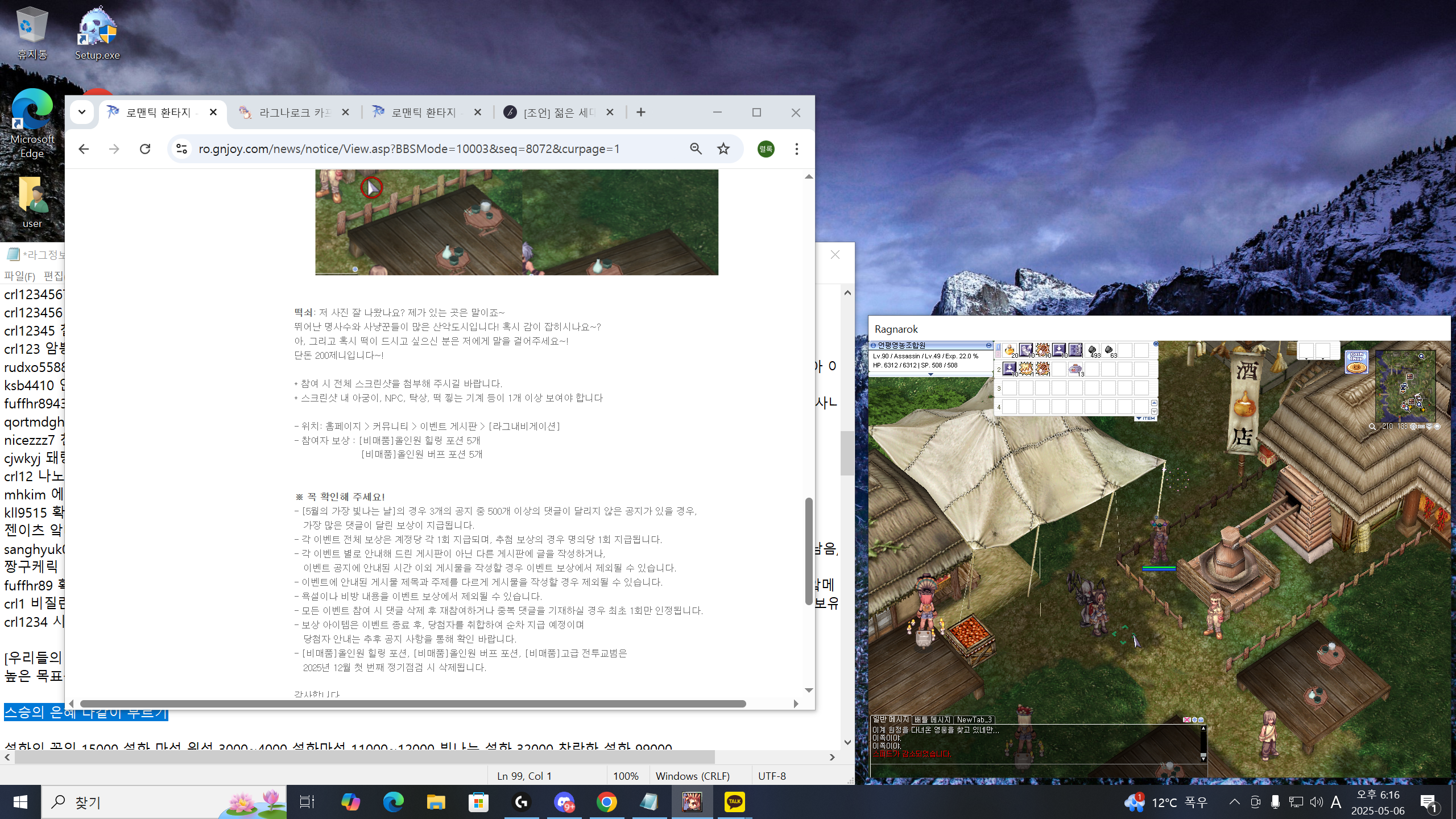This screenshot has height=819, width=1456.
Task: Click the Chrome address bar URL
Action: tap(409, 148)
